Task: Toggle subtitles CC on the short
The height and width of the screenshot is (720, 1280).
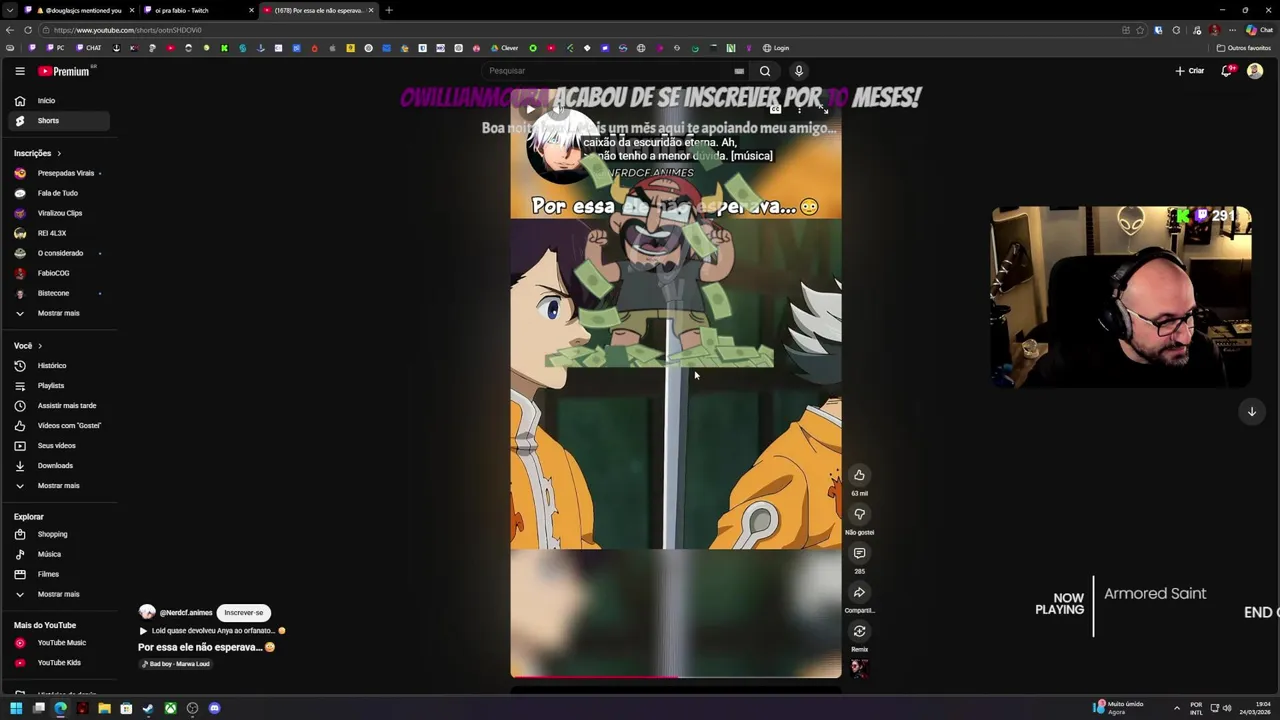Action: [x=775, y=109]
